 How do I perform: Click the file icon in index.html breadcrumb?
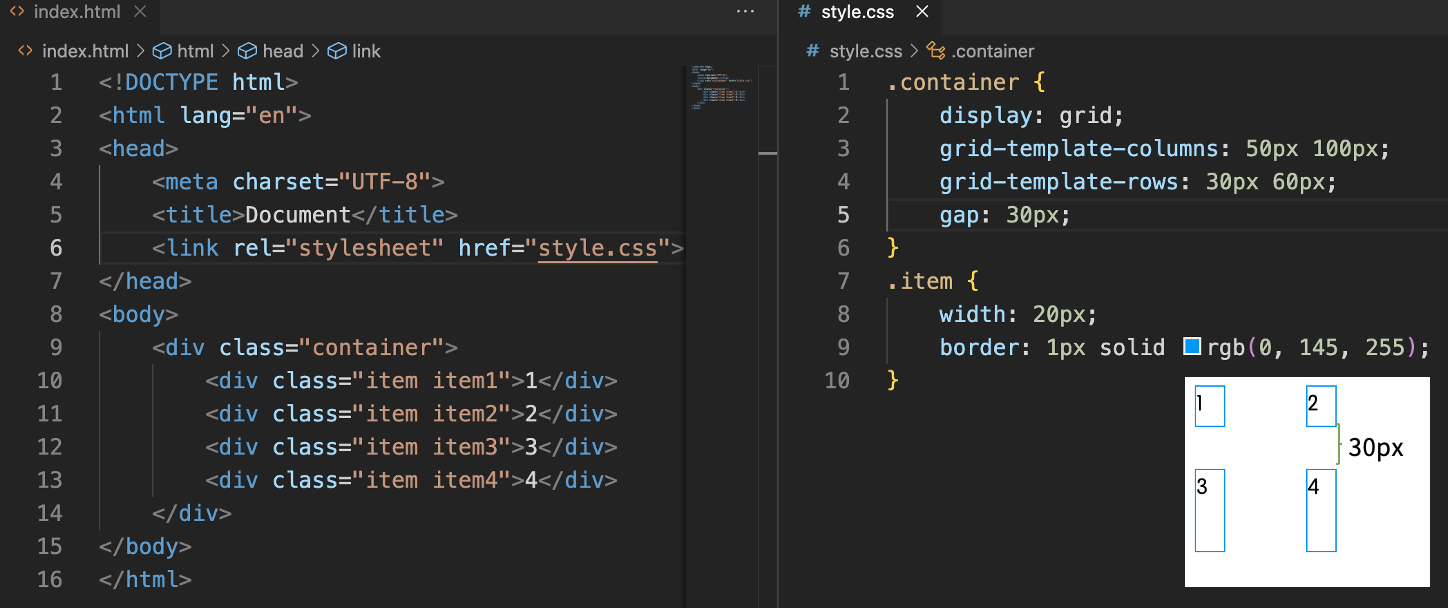(x=25, y=51)
